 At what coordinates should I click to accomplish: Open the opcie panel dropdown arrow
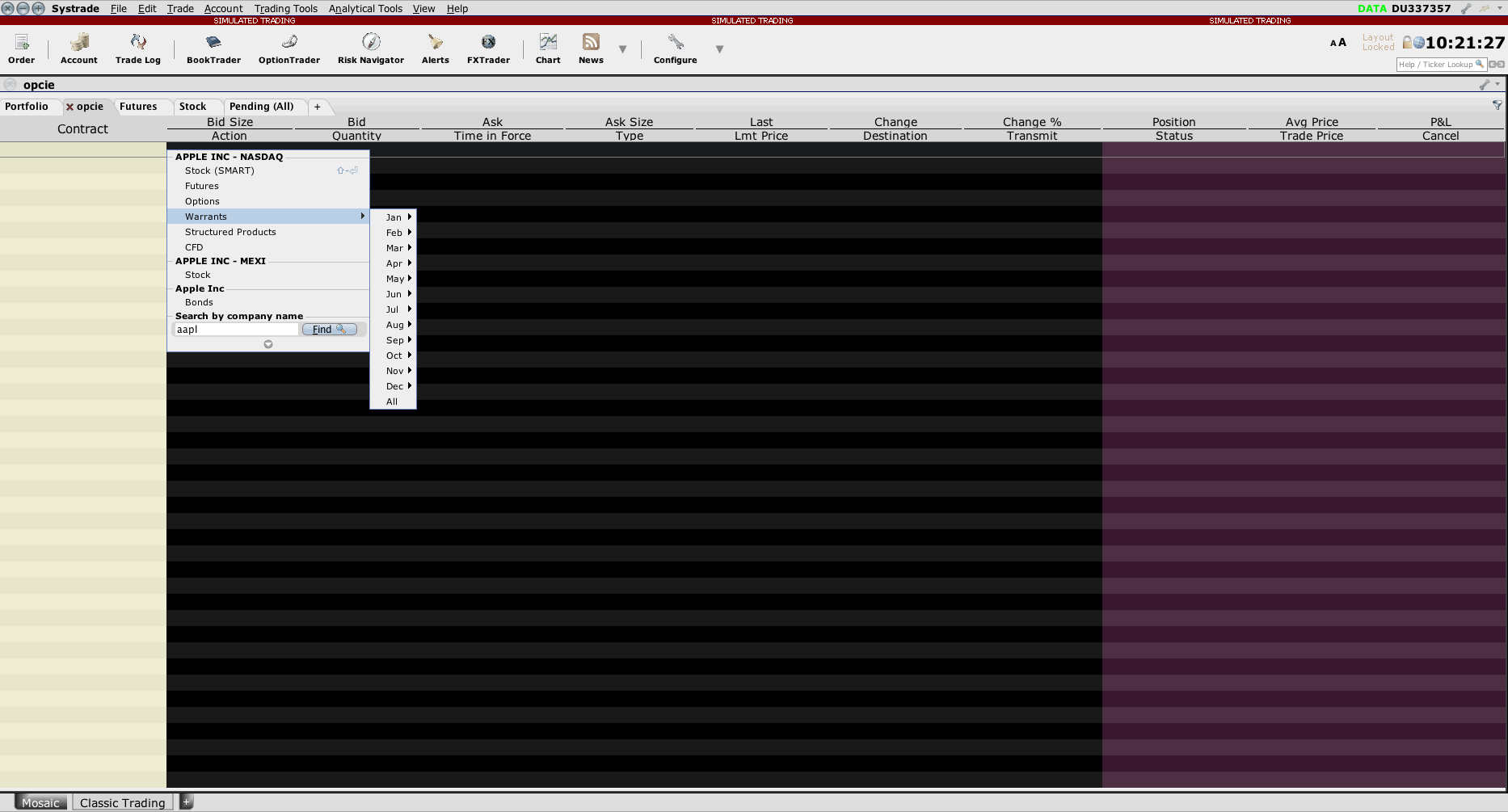click(x=1497, y=84)
